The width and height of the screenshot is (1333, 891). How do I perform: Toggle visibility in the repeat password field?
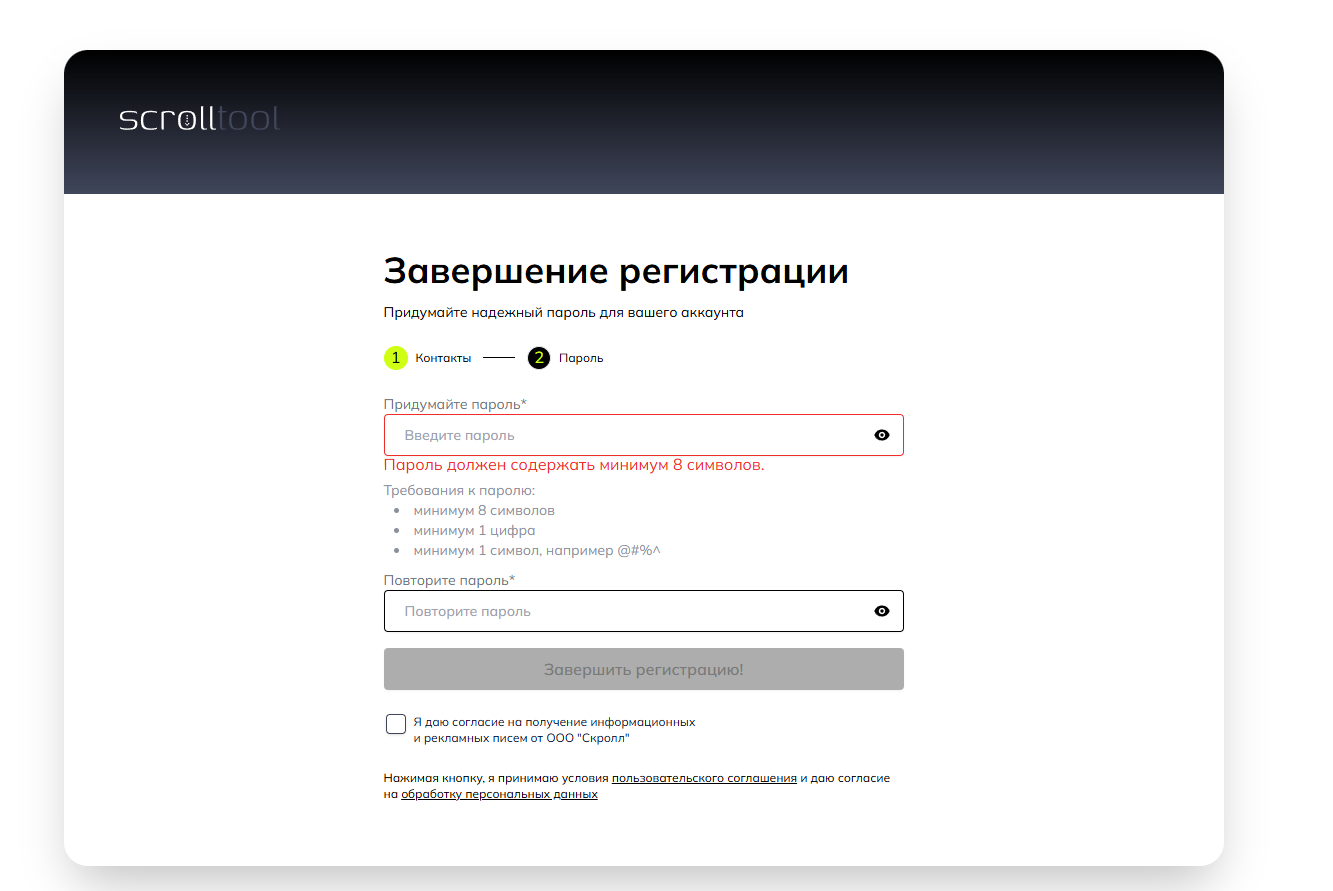tap(881, 611)
